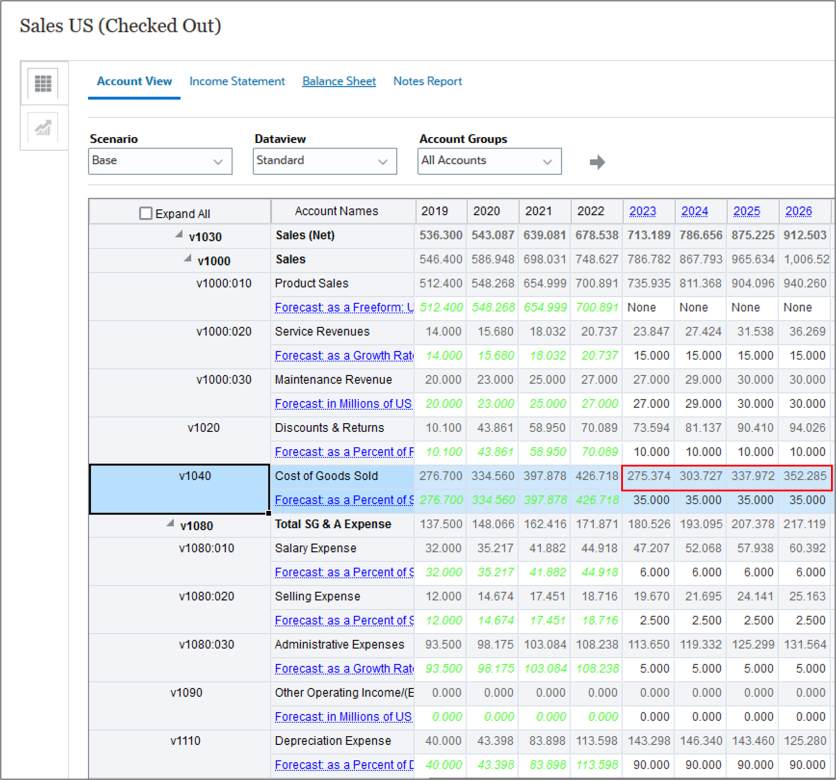This screenshot has height=780, width=836.
Task: Enable the Expand All checkbox
Action: 146,213
